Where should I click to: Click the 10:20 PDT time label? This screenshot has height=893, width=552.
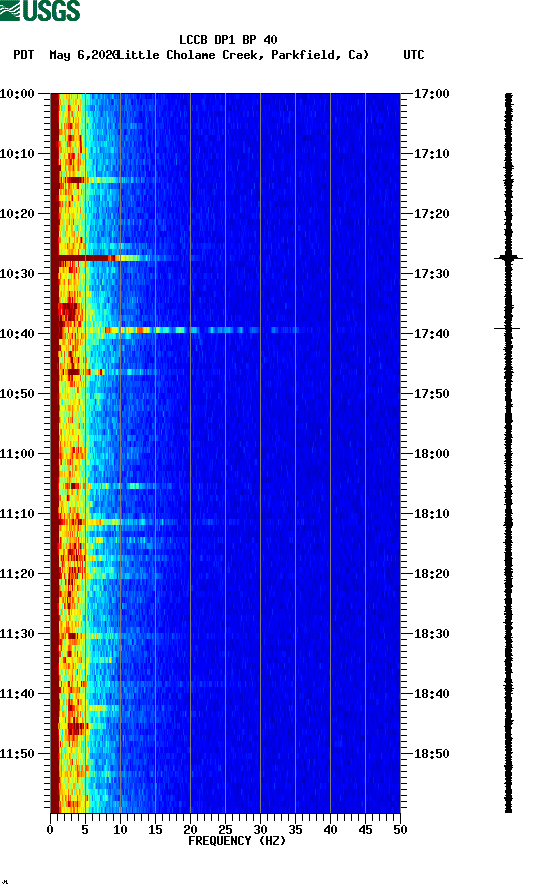17,214
